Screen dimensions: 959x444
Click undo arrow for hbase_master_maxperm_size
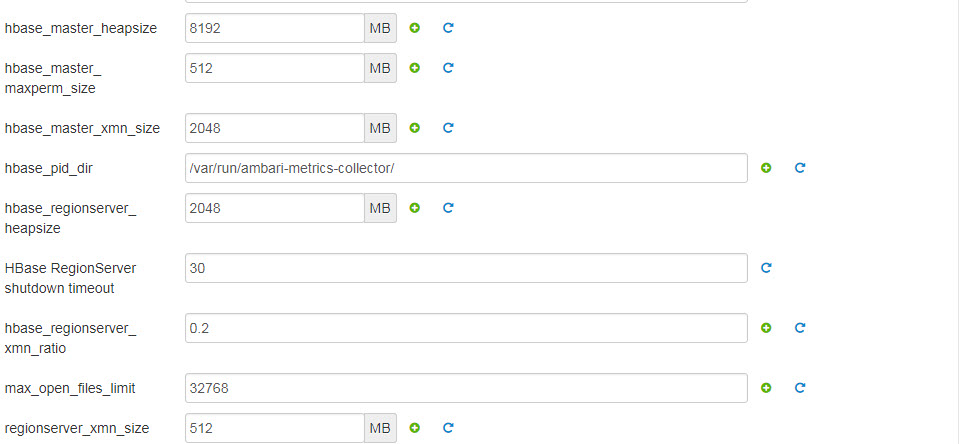(x=448, y=67)
